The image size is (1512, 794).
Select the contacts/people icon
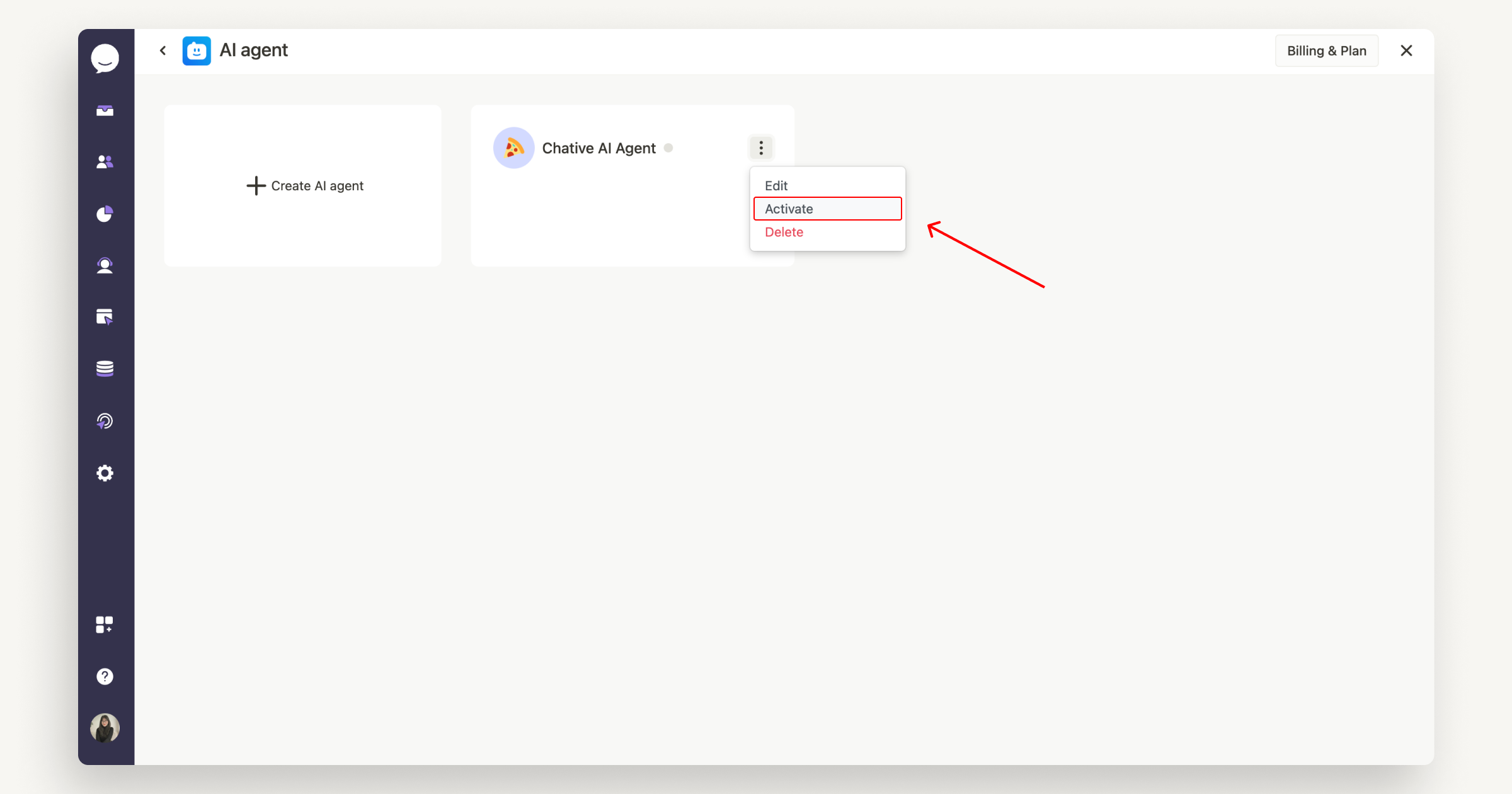point(104,161)
